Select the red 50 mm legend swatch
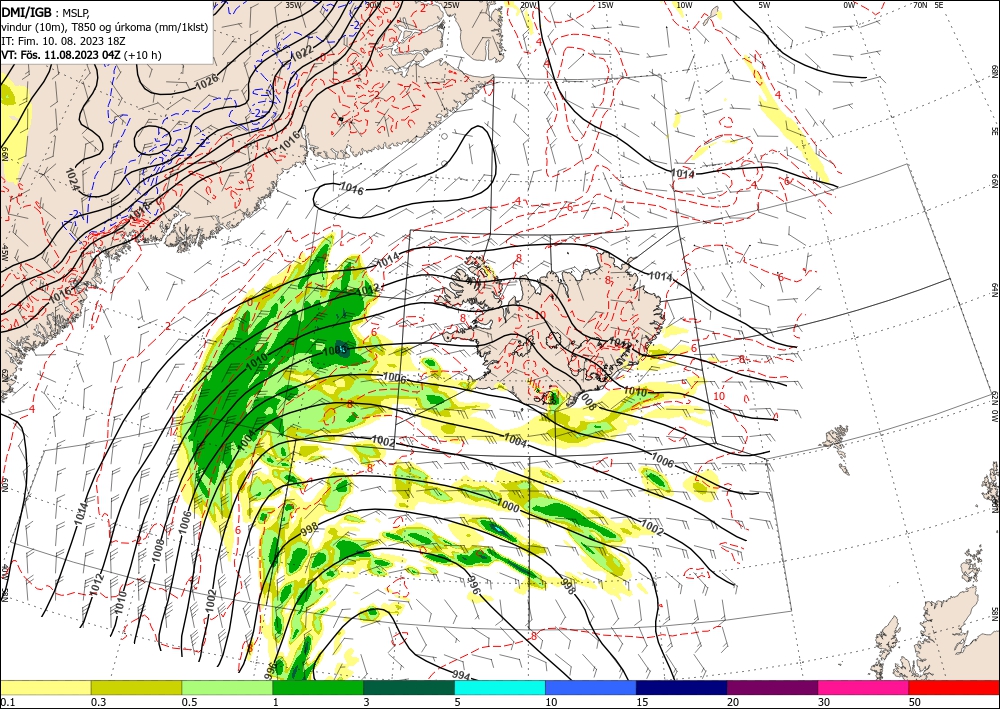 pos(954,687)
